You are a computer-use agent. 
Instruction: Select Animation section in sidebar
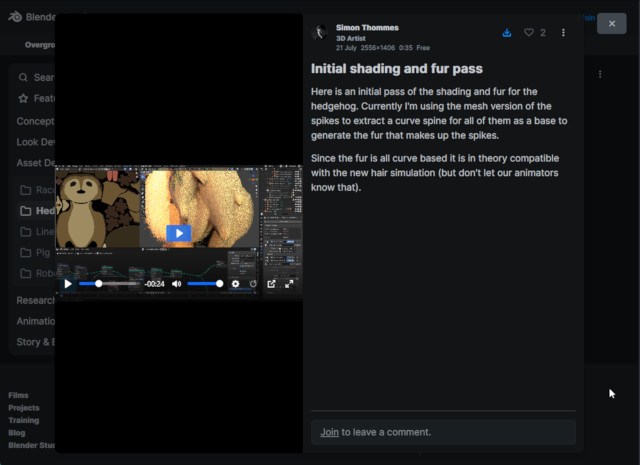click(x=36, y=321)
